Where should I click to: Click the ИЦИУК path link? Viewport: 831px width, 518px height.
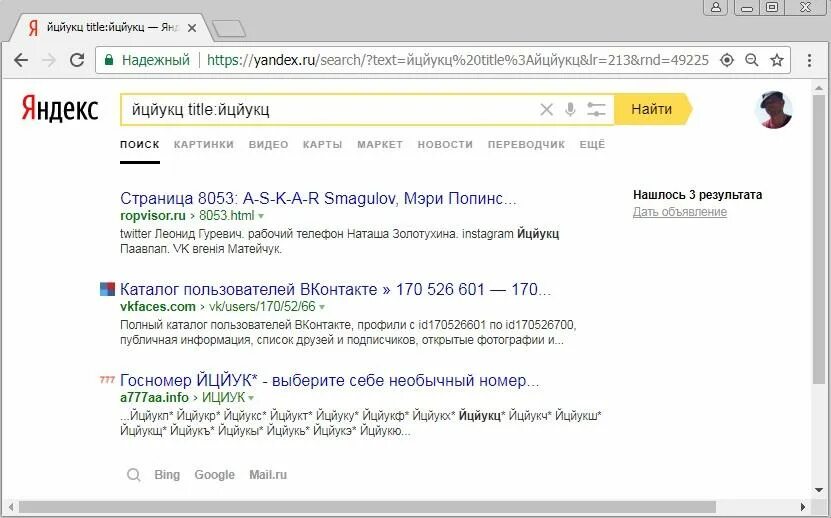[224, 397]
